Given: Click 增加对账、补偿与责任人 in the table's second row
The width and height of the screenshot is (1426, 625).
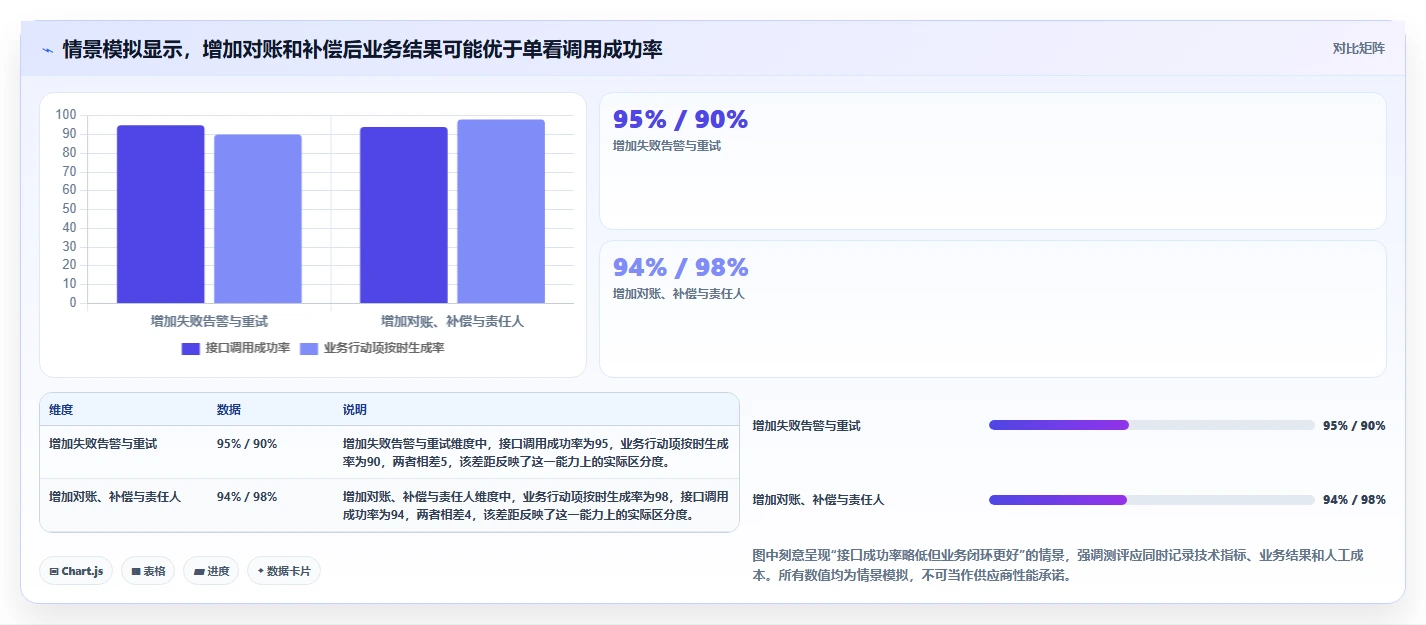Looking at the screenshot, I should click(115, 497).
